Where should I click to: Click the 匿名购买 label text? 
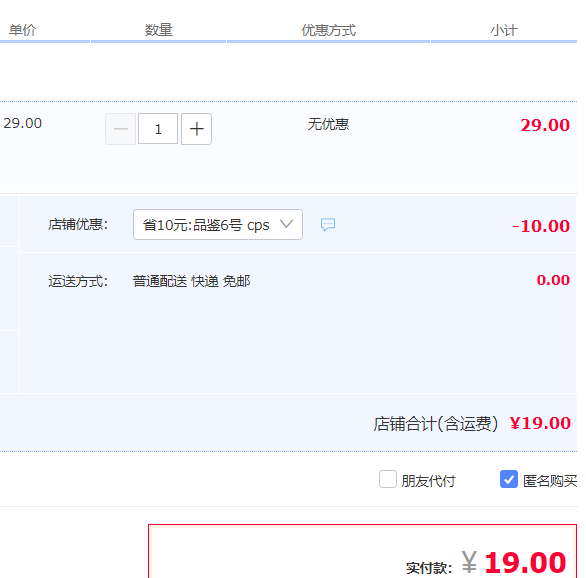(550, 481)
